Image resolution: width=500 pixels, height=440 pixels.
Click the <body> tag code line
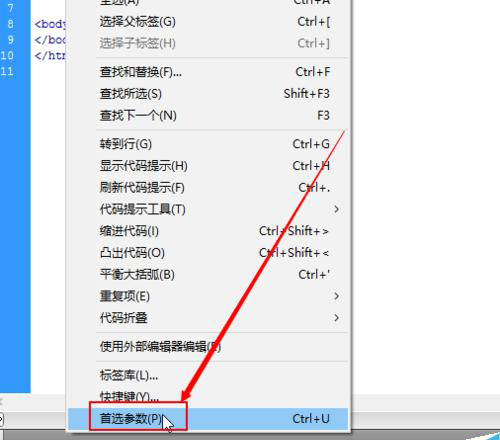click(x=50, y=24)
